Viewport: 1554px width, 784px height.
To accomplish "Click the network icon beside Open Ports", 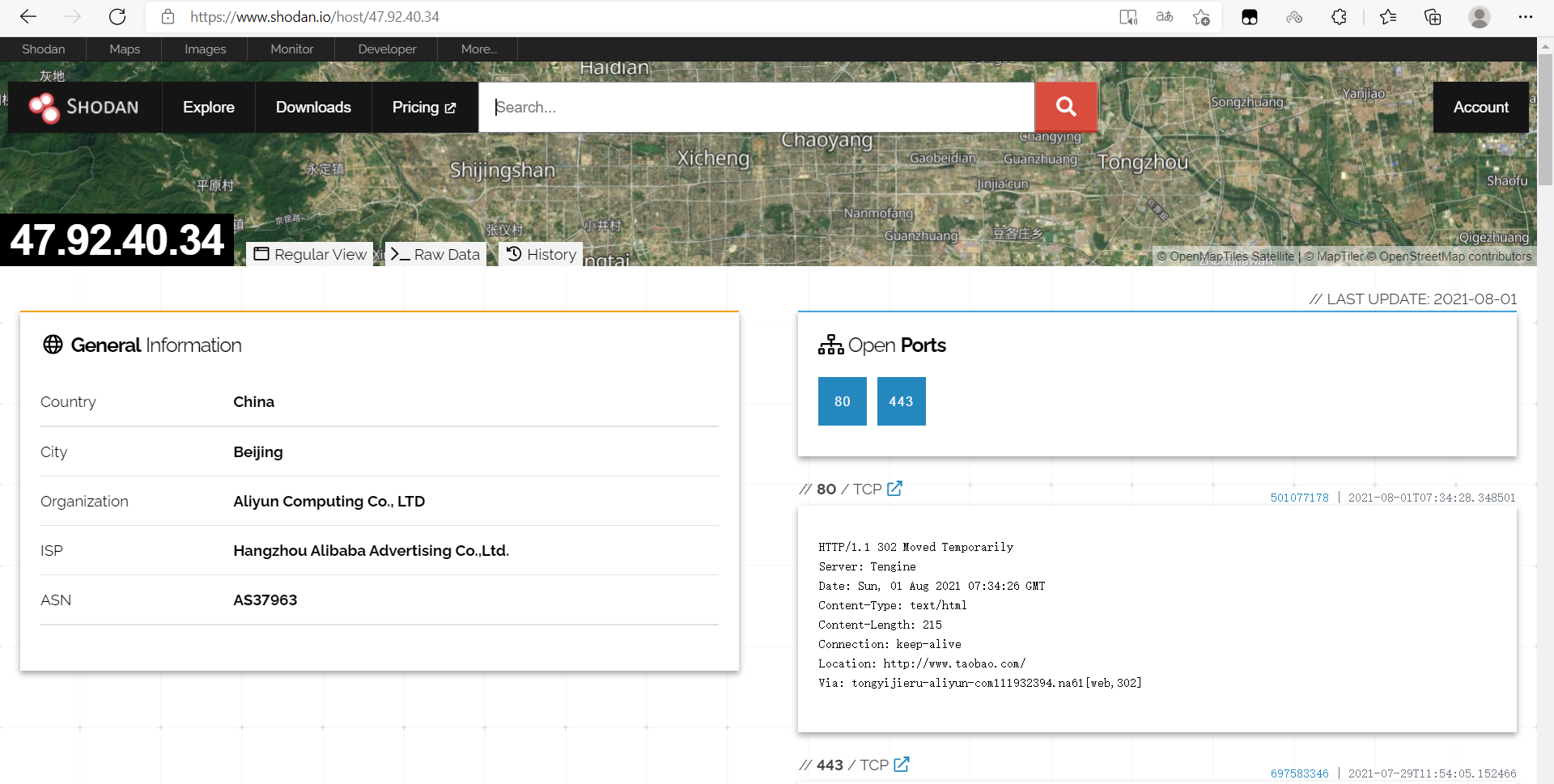I will [830, 345].
